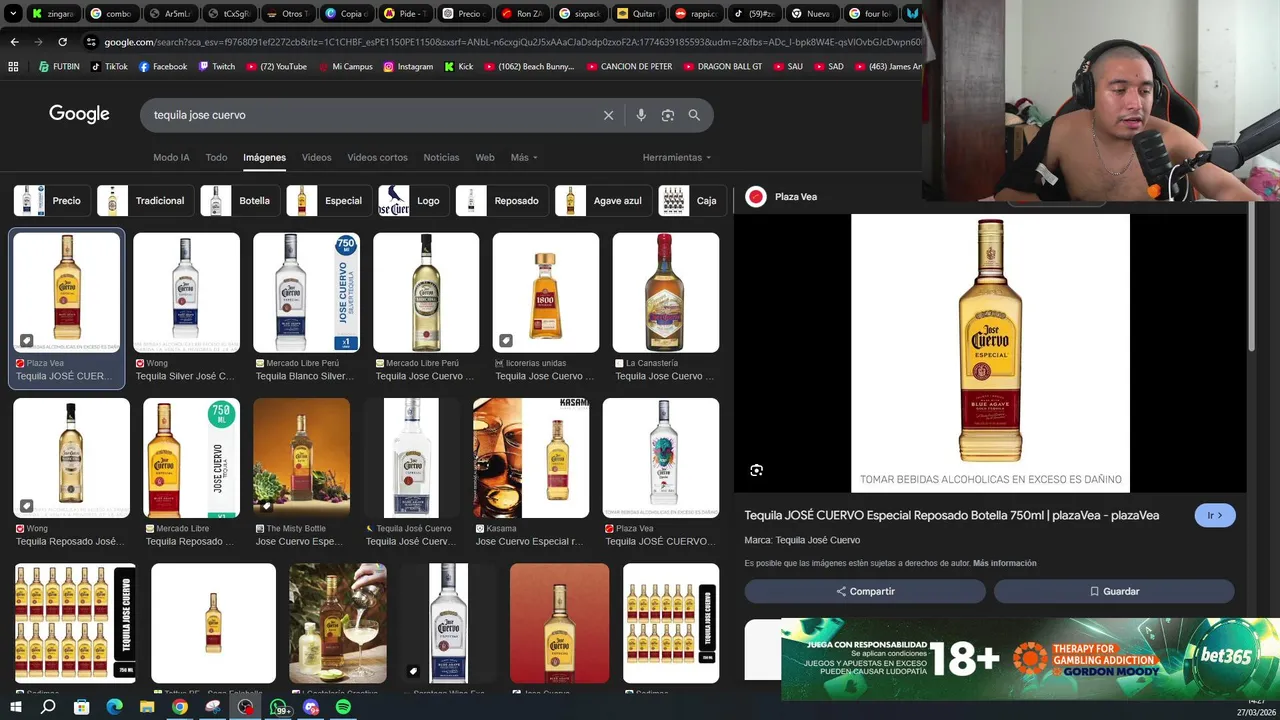Launch Microsoft Store from the taskbar

(81, 707)
